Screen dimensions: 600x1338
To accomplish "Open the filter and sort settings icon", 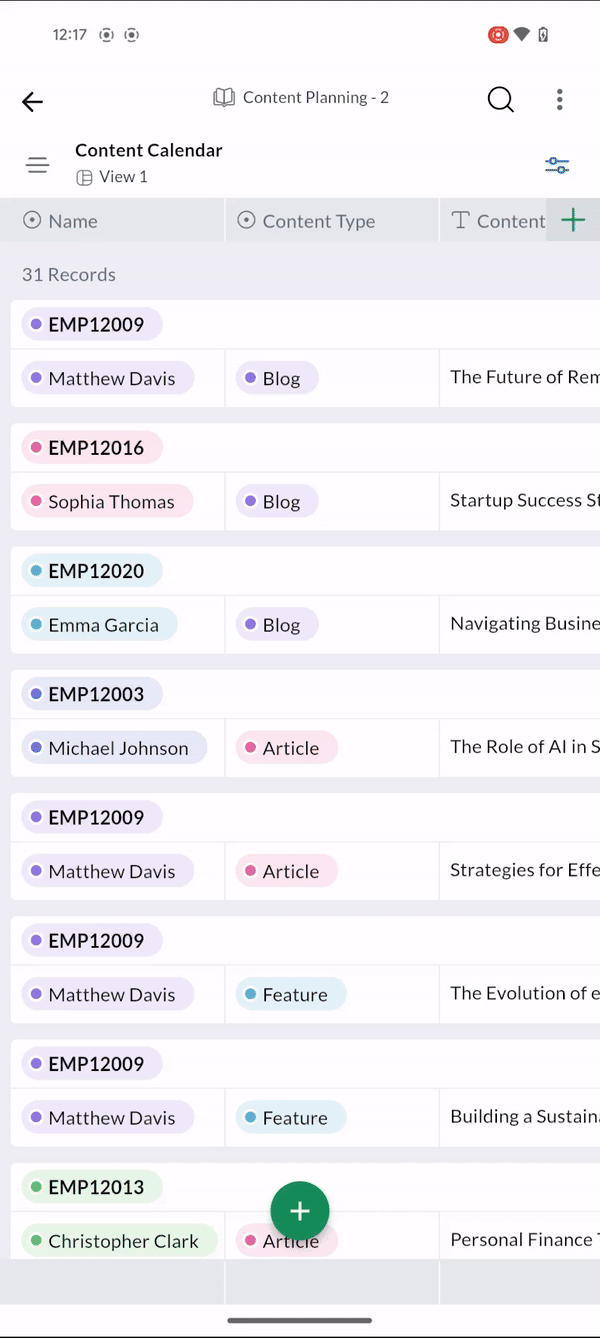I will pyautogui.click(x=557, y=165).
